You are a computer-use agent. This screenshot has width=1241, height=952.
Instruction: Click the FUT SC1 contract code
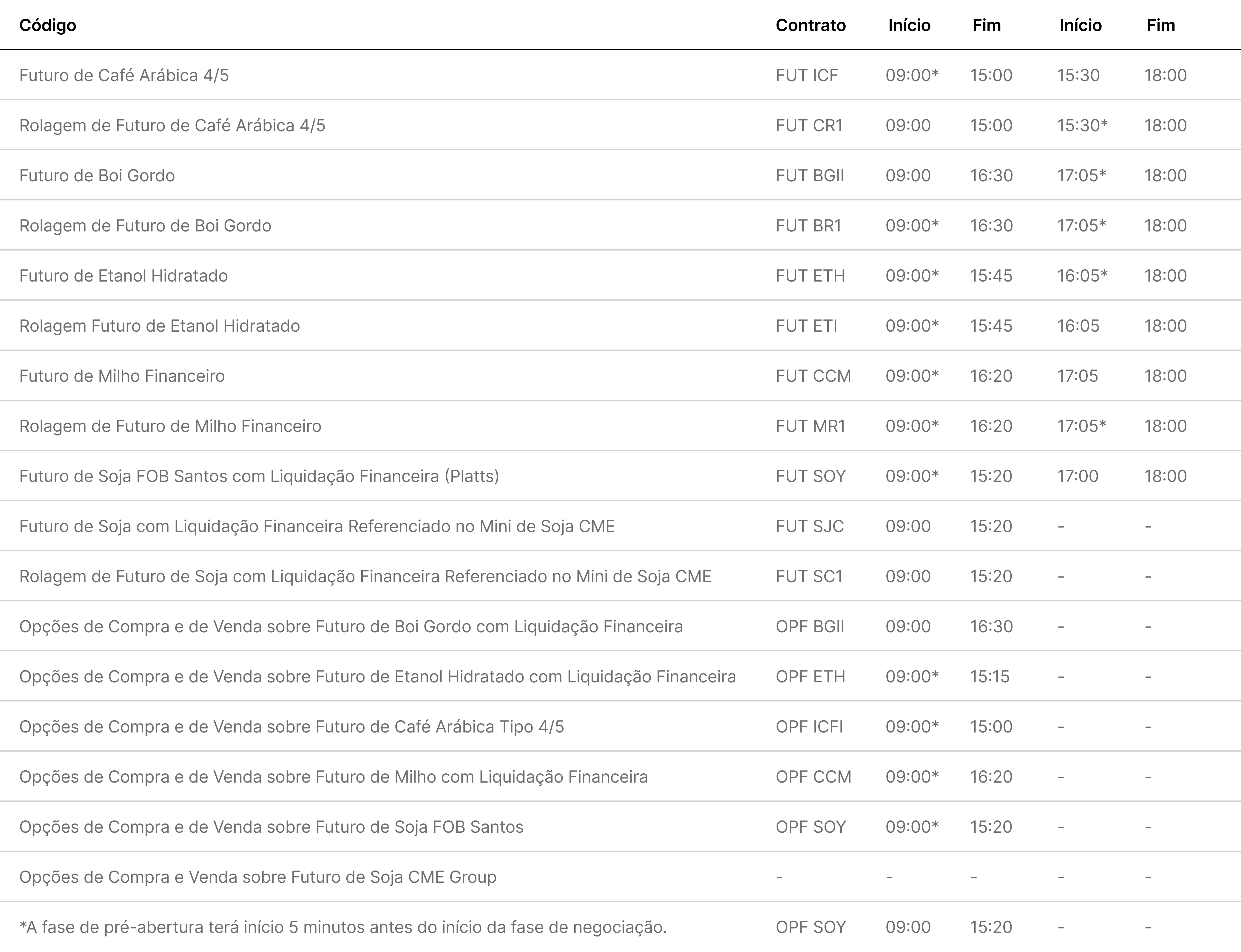(x=809, y=576)
